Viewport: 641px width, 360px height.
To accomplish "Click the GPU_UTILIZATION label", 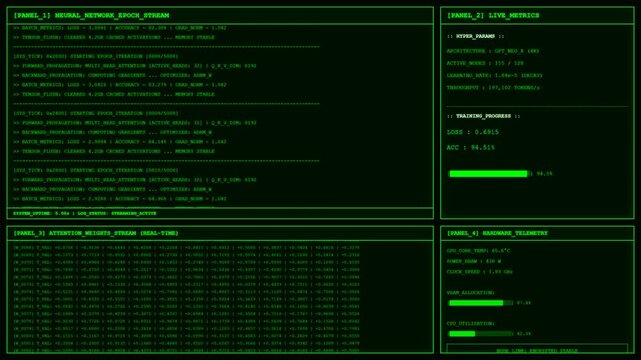I will tap(471, 324).
